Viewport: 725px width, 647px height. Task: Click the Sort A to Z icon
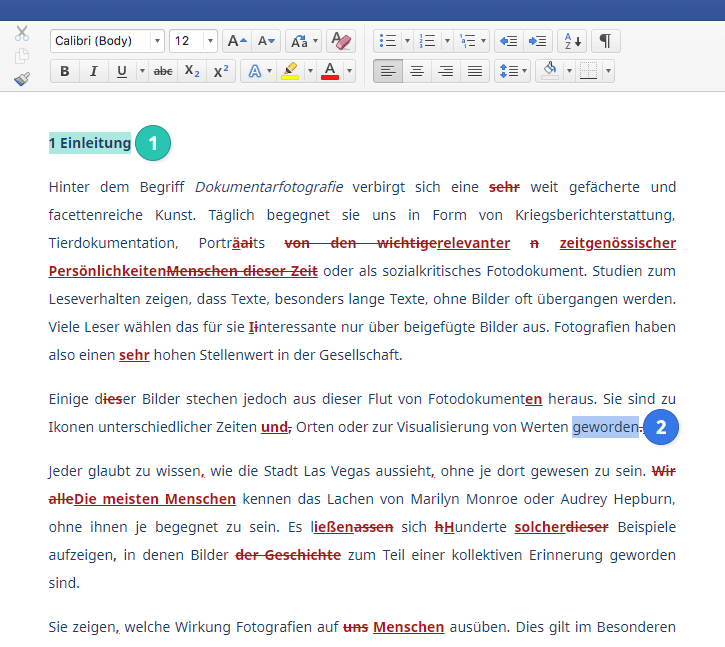(x=571, y=41)
